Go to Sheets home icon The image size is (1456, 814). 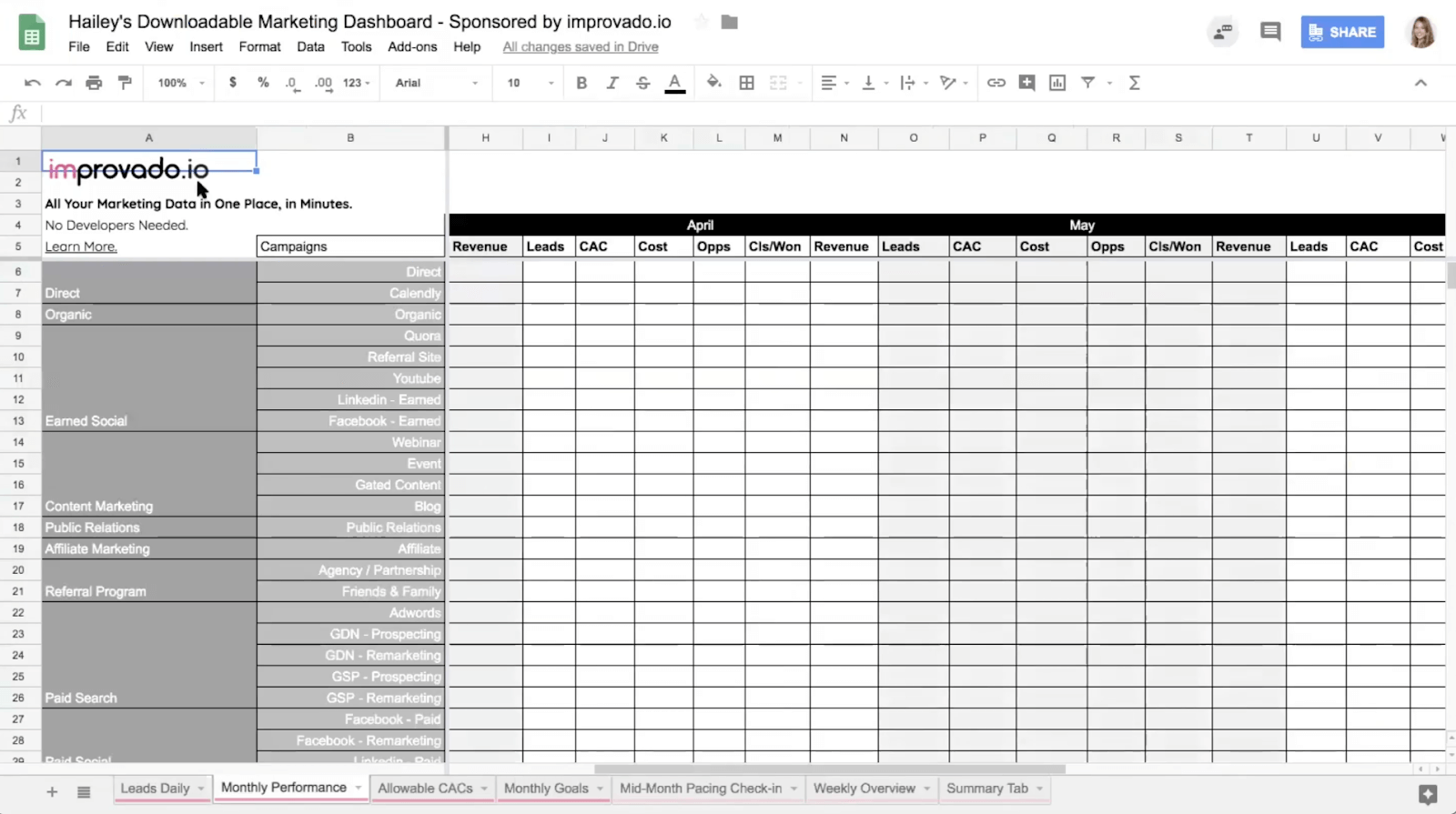[32, 33]
